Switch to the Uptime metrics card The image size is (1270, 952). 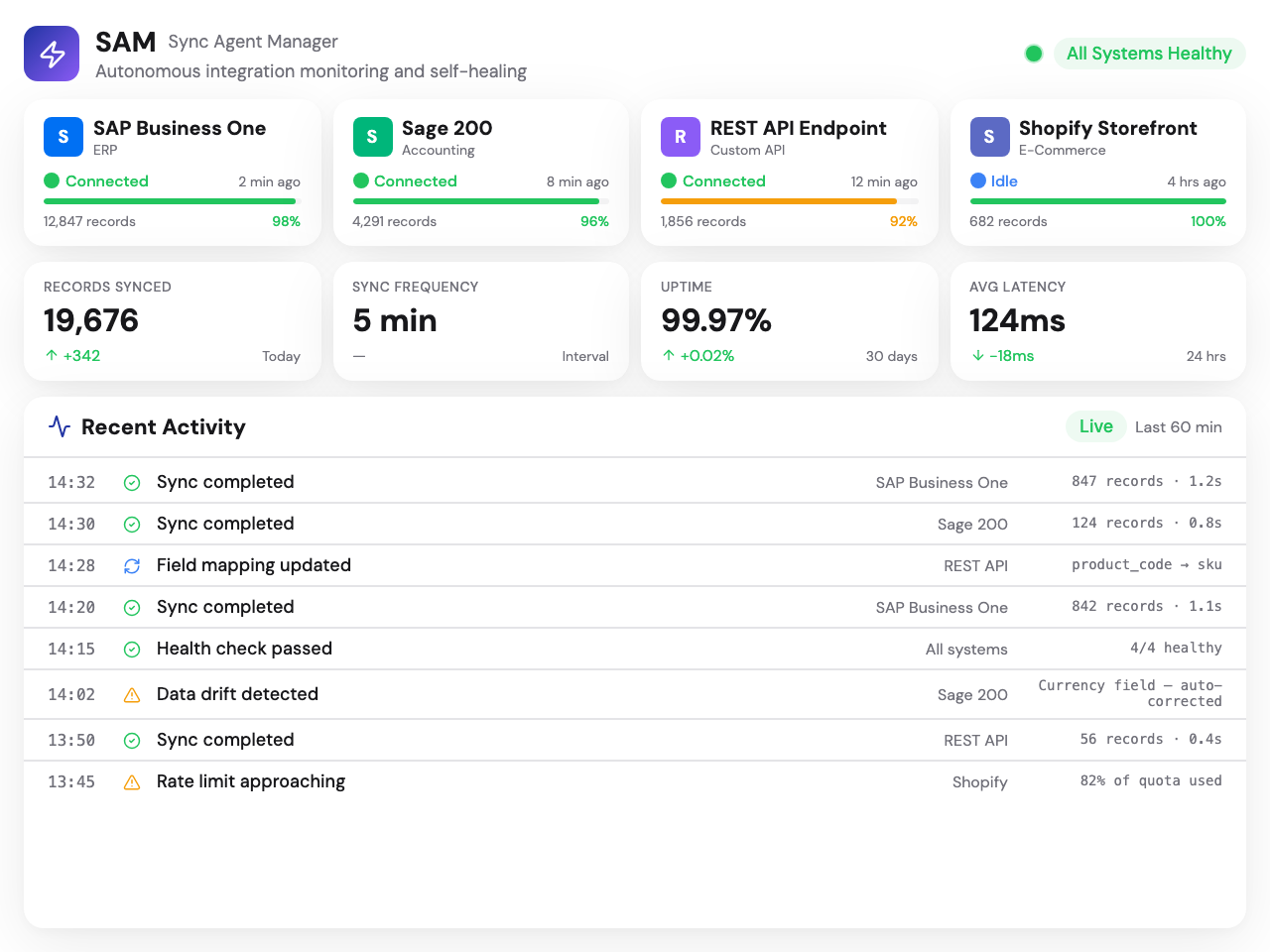click(x=790, y=320)
